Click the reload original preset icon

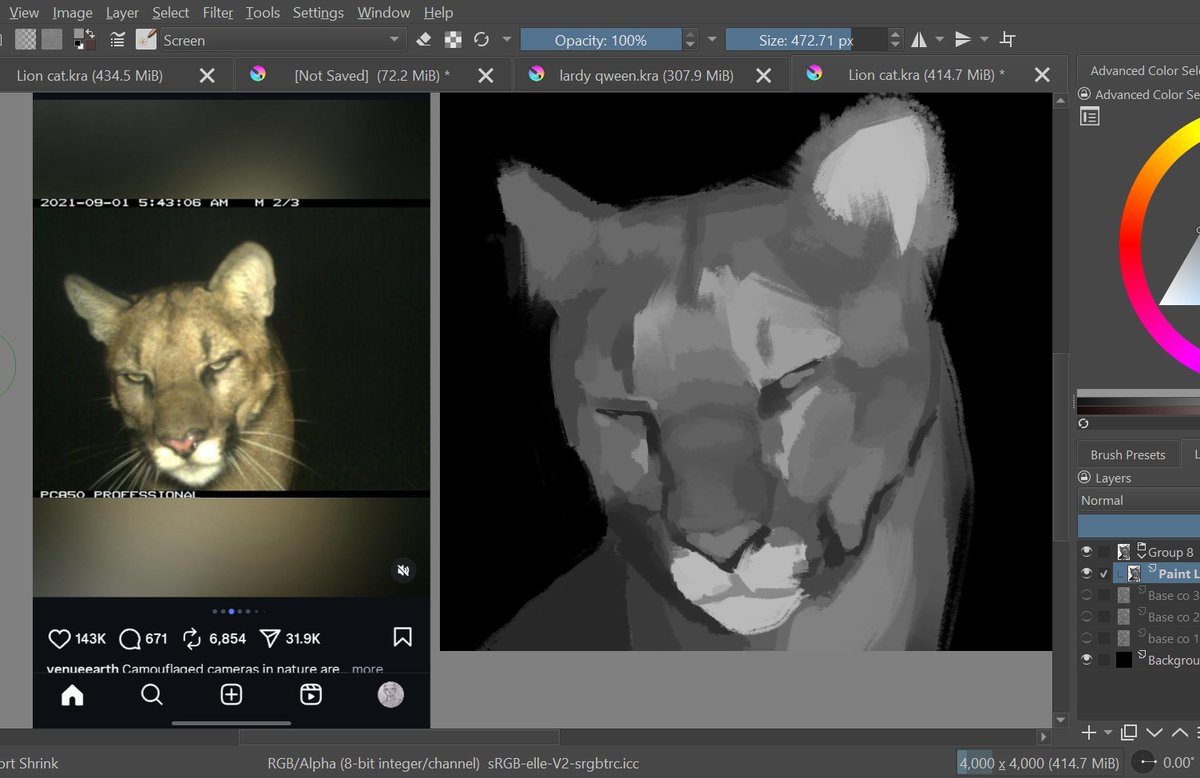click(x=482, y=38)
